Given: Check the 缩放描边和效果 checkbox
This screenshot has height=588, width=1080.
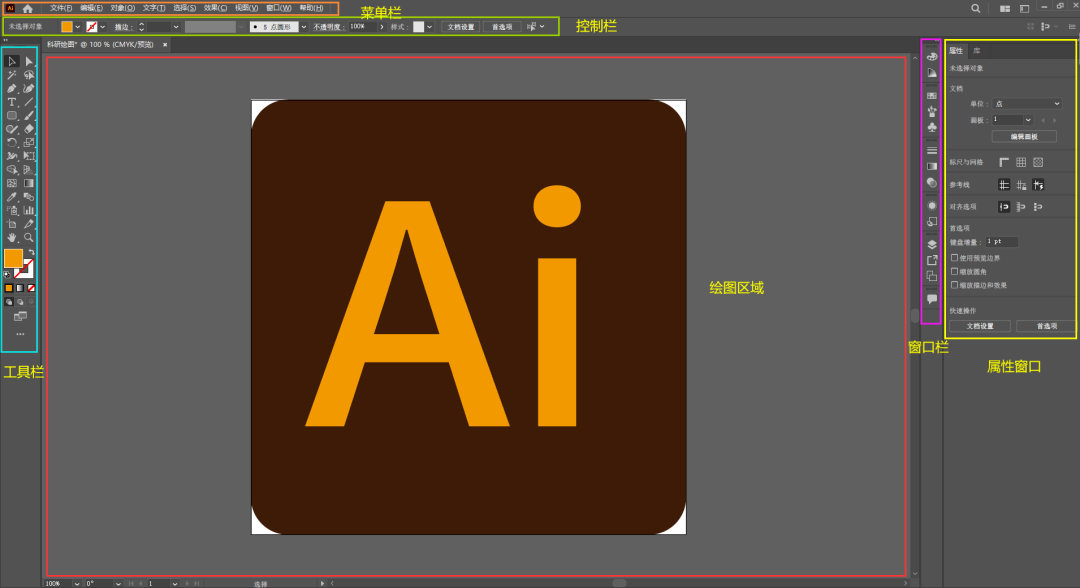Looking at the screenshot, I should click(955, 284).
